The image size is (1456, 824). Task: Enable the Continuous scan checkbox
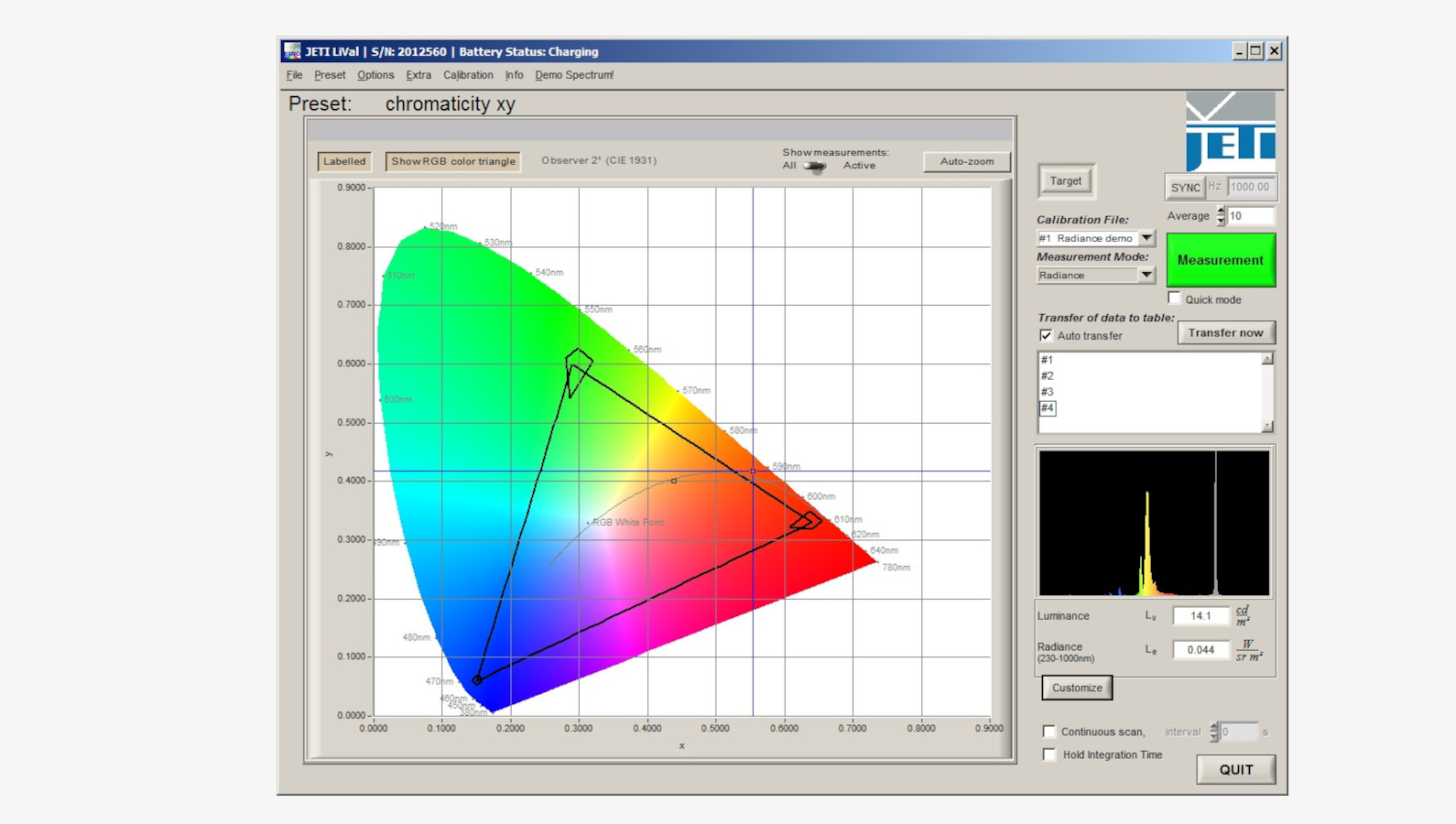coord(1049,732)
